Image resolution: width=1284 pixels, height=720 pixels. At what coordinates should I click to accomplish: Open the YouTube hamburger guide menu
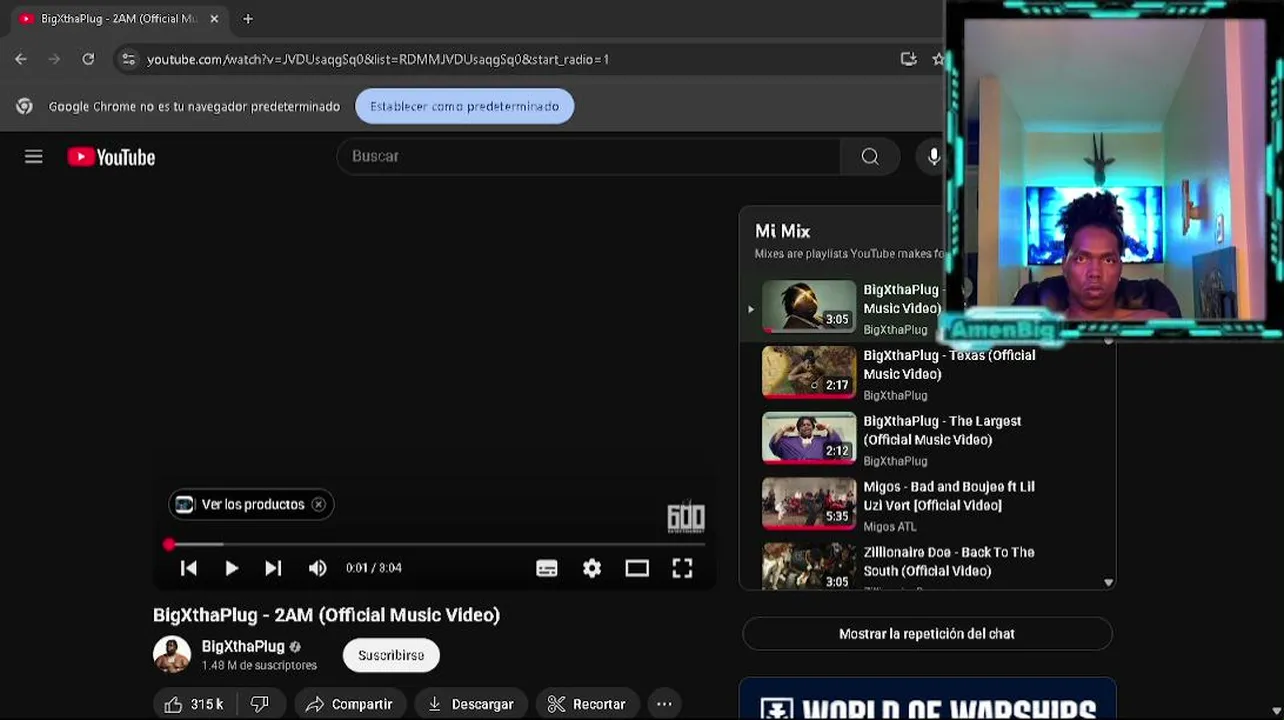(34, 157)
